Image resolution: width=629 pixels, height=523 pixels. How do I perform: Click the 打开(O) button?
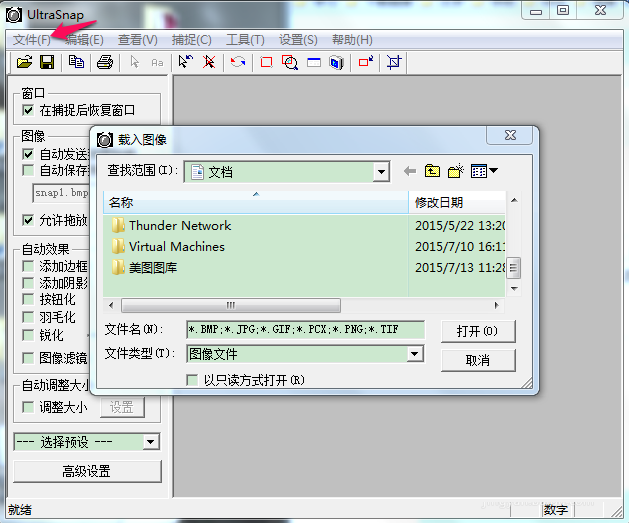(478, 331)
